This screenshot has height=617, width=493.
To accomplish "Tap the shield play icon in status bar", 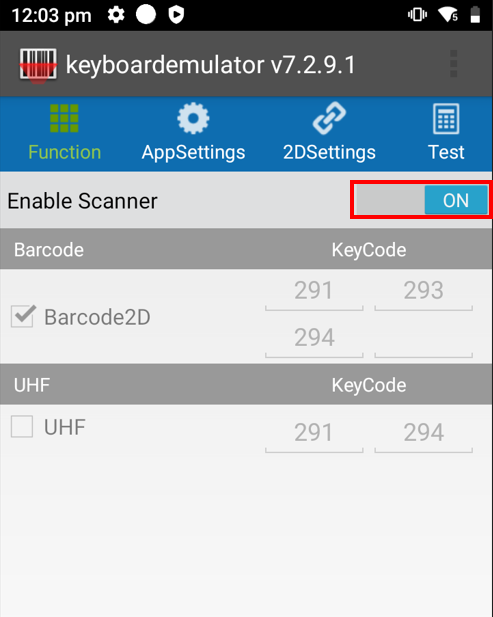I will pos(176,15).
